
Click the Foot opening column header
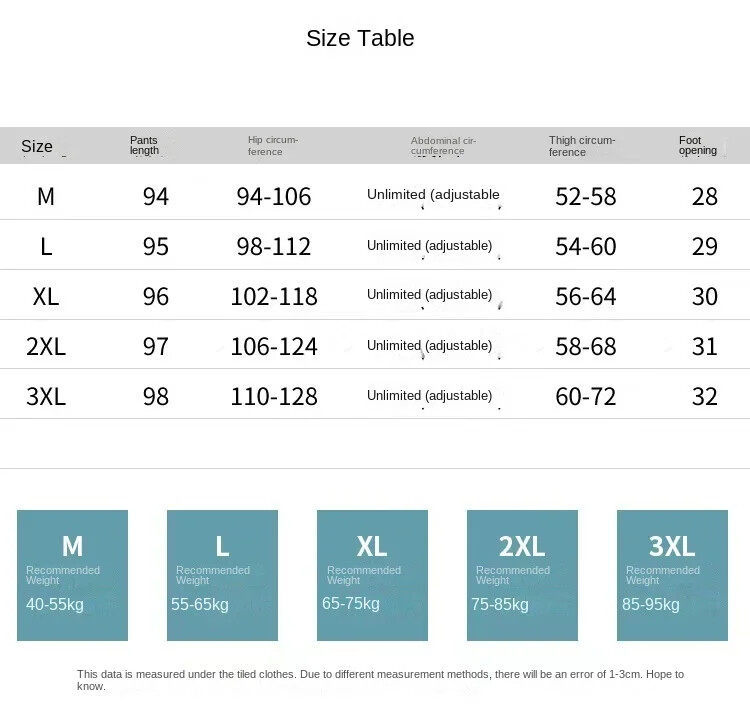coord(697,146)
